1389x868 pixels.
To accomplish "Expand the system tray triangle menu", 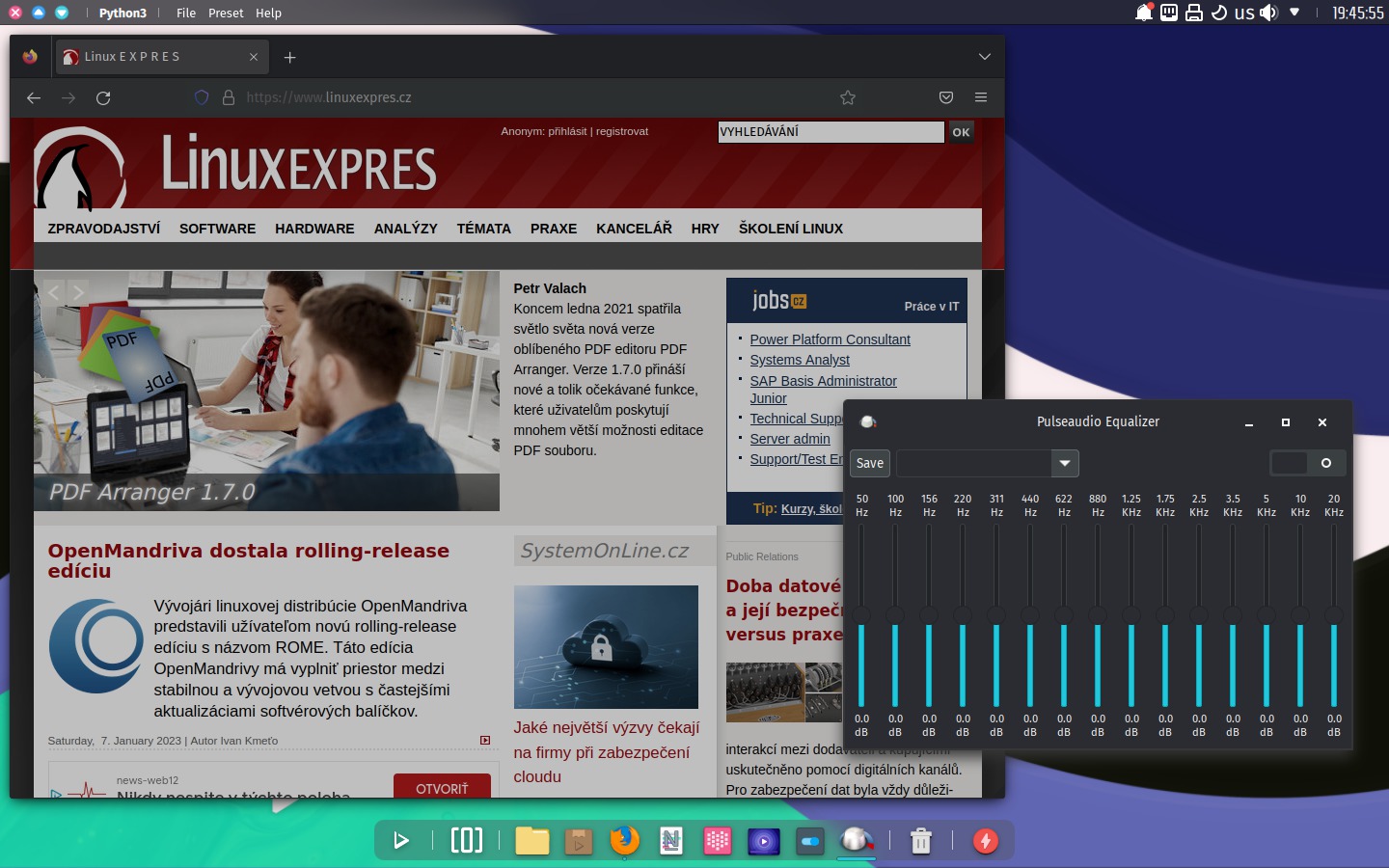I will pos(1294,13).
